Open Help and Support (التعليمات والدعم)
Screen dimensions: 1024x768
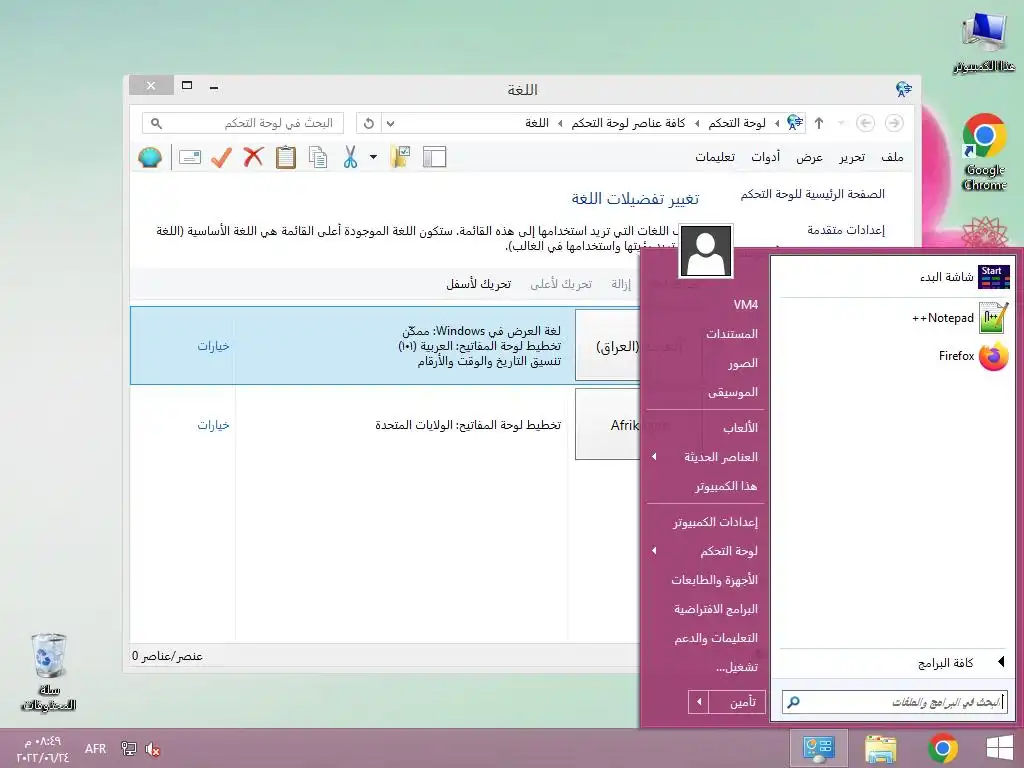(x=716, y=638)
